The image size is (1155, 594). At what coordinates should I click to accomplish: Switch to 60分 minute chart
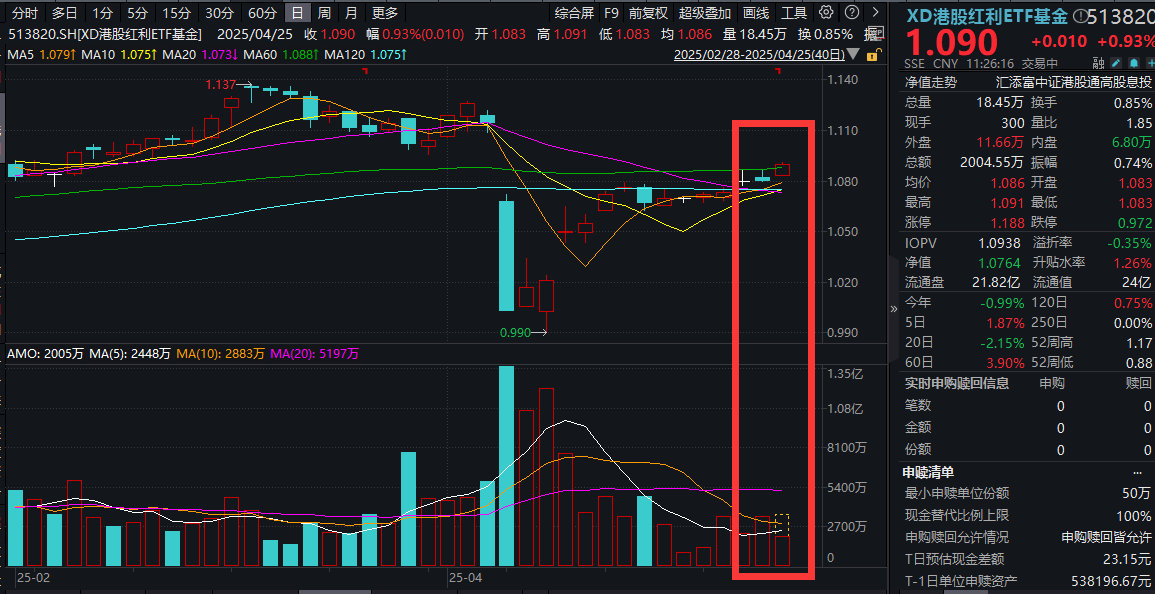(262, 13)
